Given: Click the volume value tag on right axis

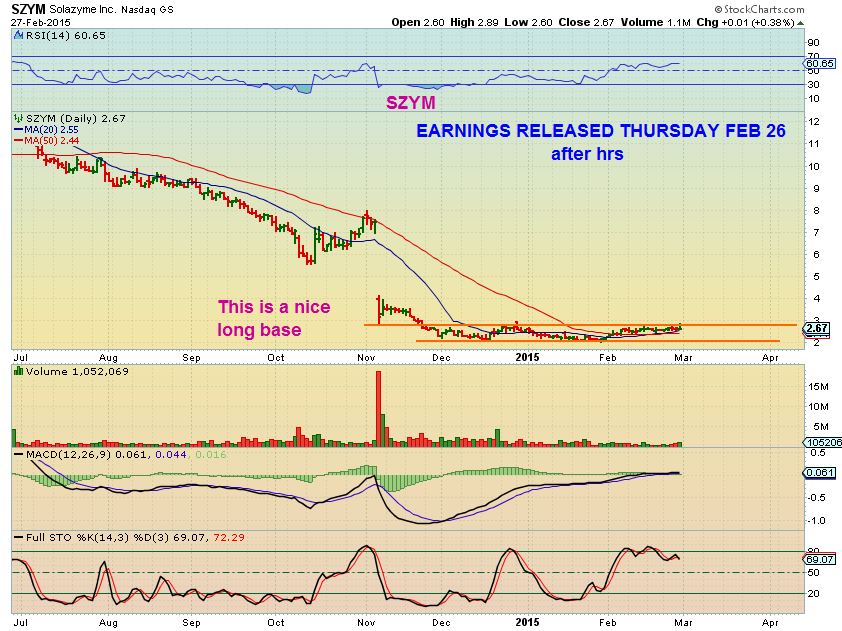Looking at the screenshot, I should coord(823,443).
